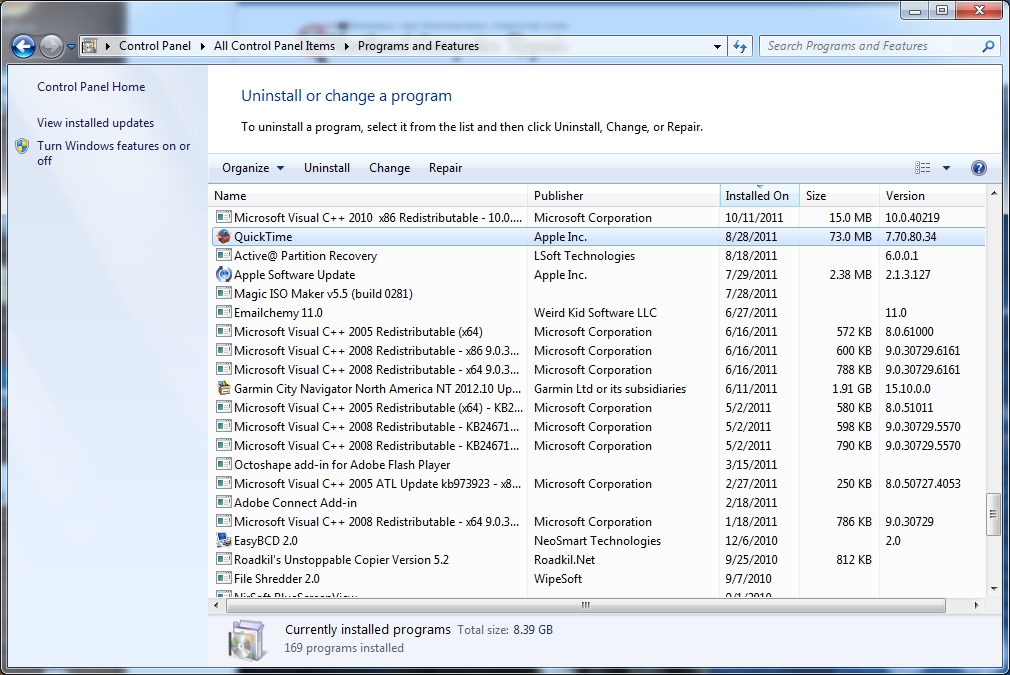Click the EasyBCD 2.0 icon
Screen dimensions: 1010x675
coord(224,541)
